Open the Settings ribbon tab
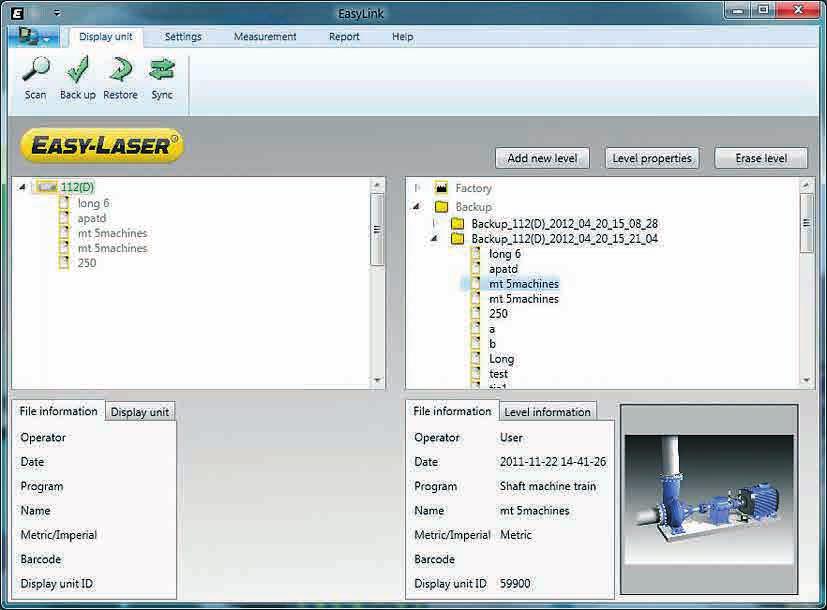This screenshot has height=610, width=827. point(183,36)
